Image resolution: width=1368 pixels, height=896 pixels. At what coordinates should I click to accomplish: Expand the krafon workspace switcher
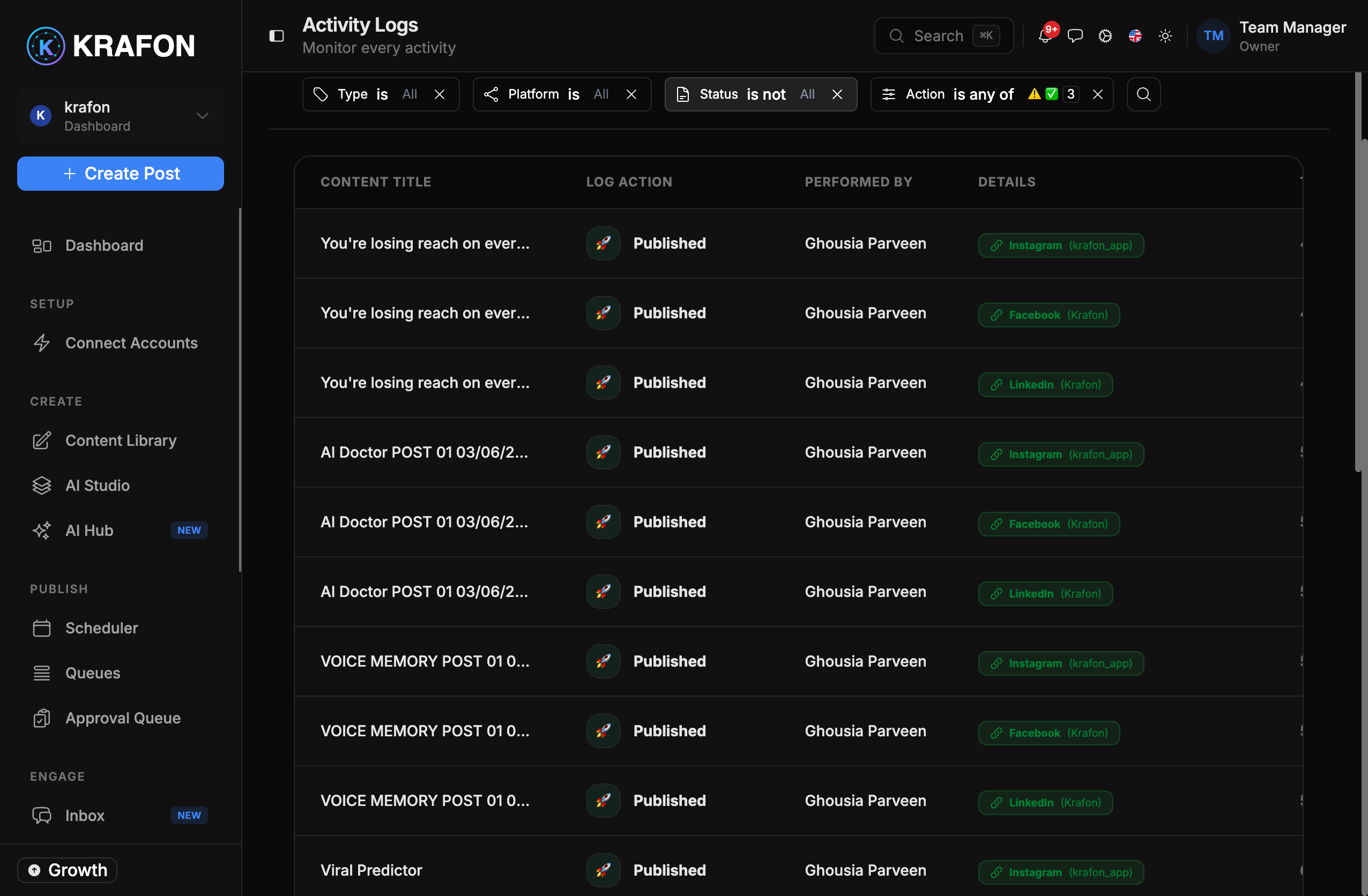121,116
